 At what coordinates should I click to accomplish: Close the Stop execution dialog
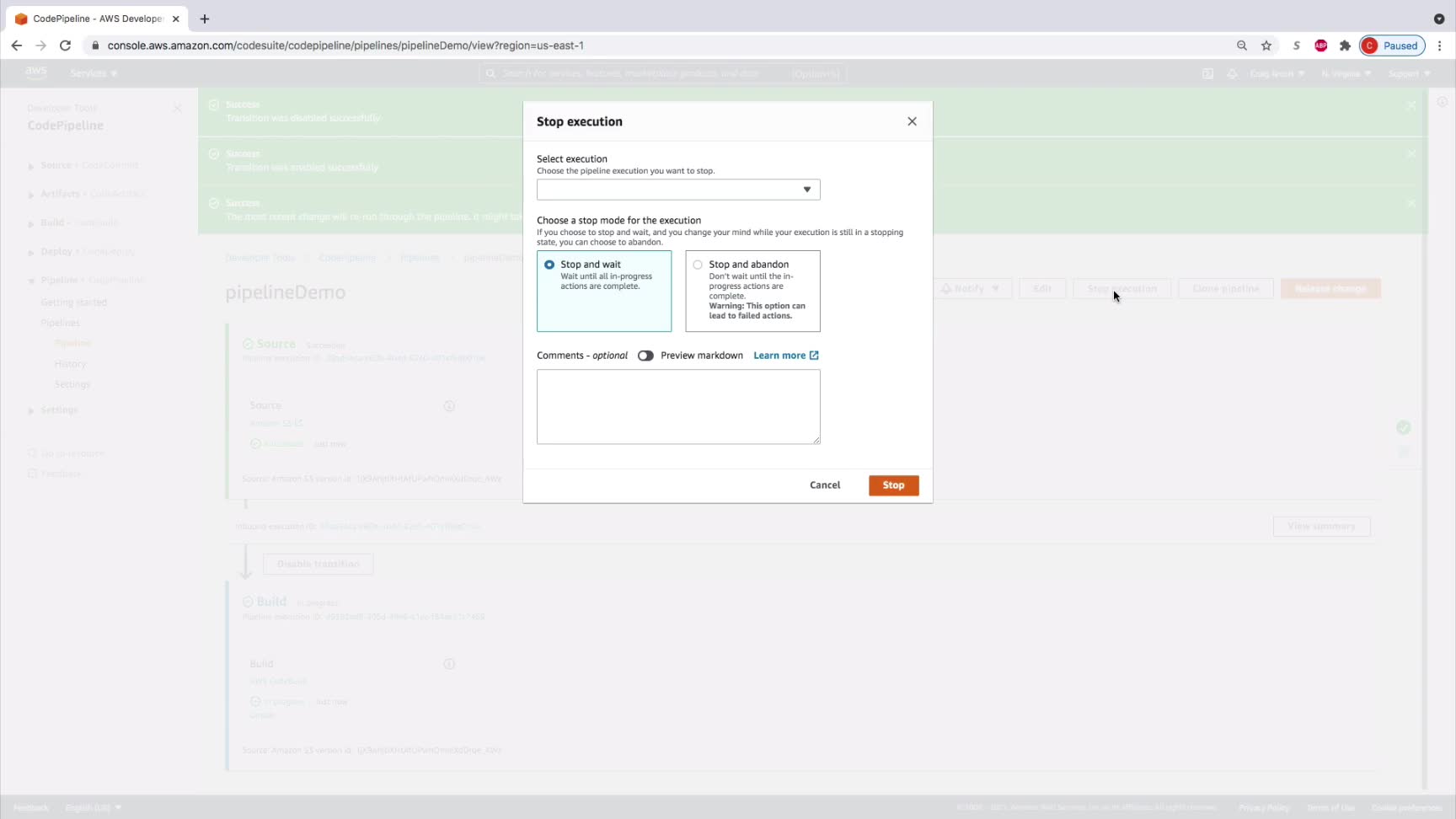[x=912, y=121]
